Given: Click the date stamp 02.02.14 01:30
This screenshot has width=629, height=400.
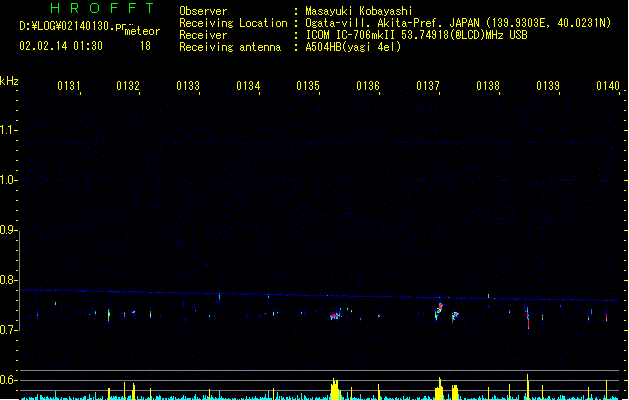Looking at the screenshot, I should click(61, 46).
